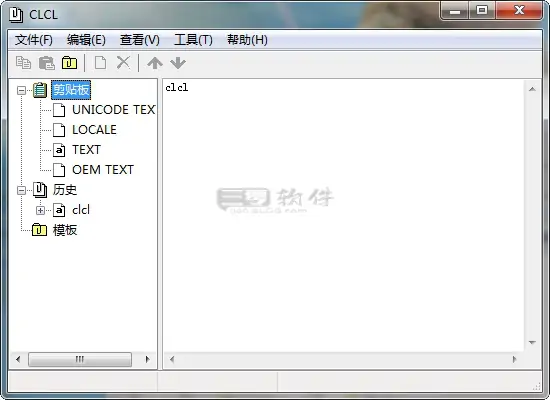Open the 文件(F) menu

coord(34,40)
